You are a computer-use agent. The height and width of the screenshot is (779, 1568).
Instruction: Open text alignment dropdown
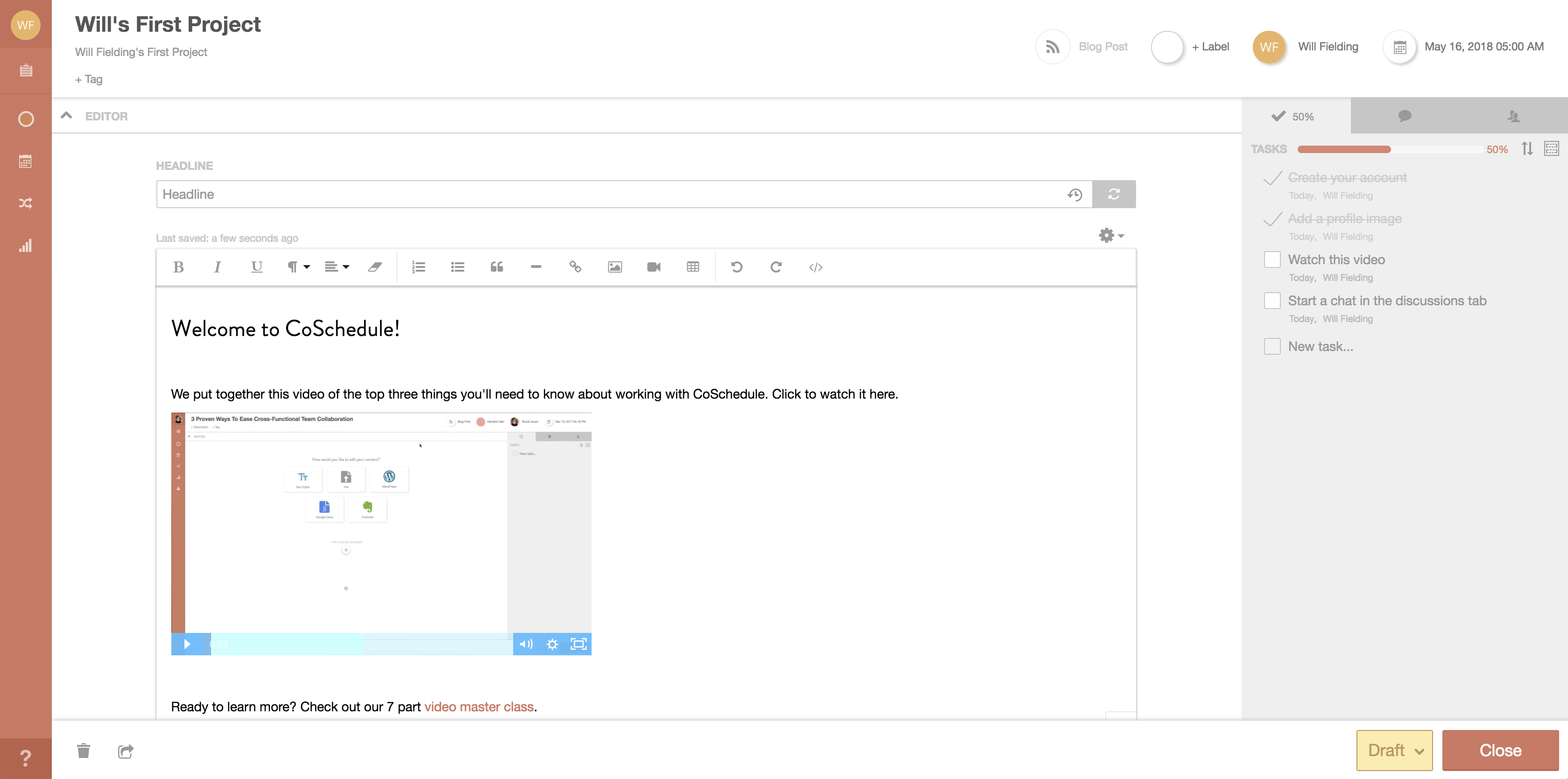(337, 267)
